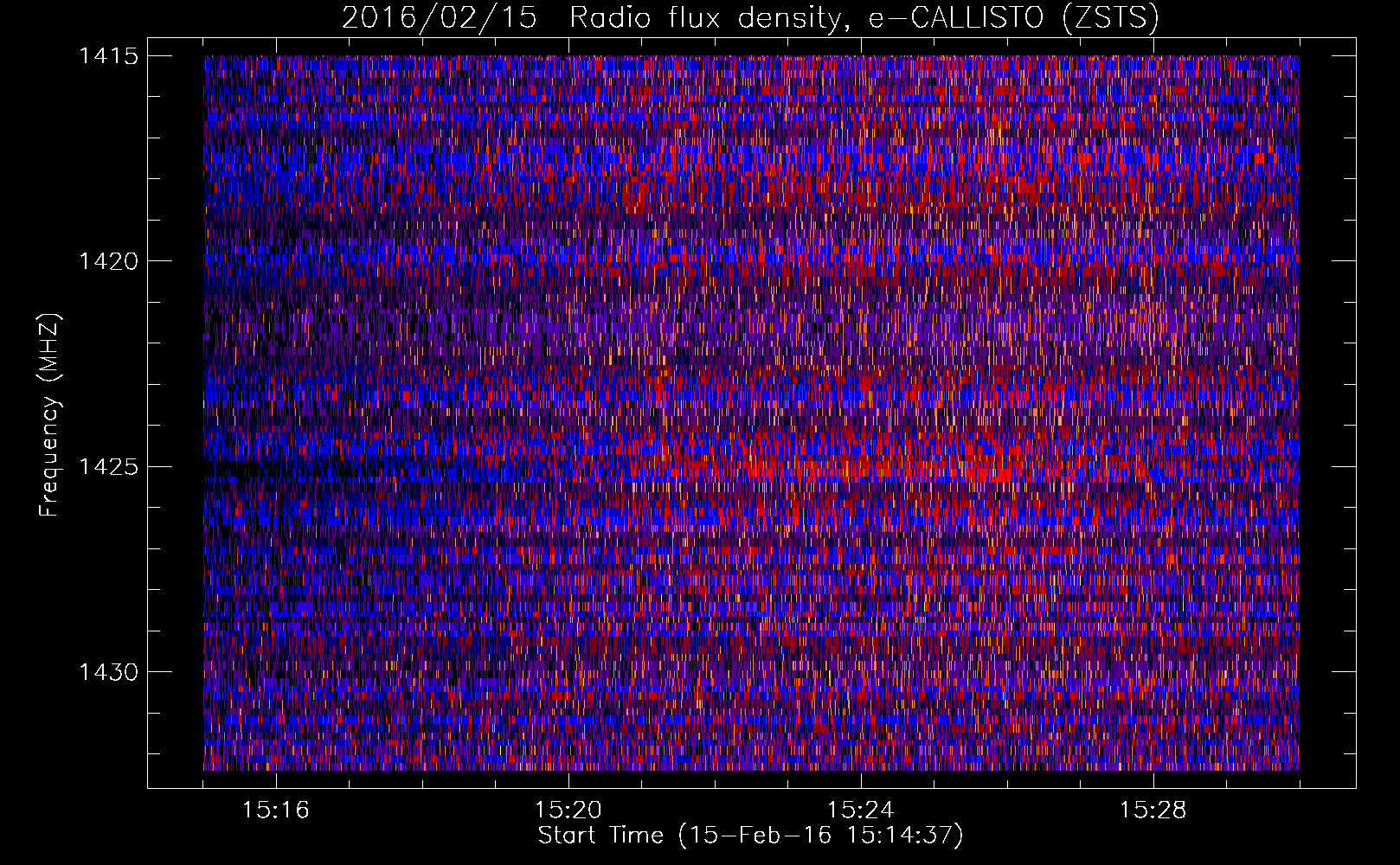Image resolution: width=1400 pixels, height=865 pixels.
Task: Click the x-axis label "Start Time (15-Feb-16 15:14:37)"
Action: click(x=750, y=836)
